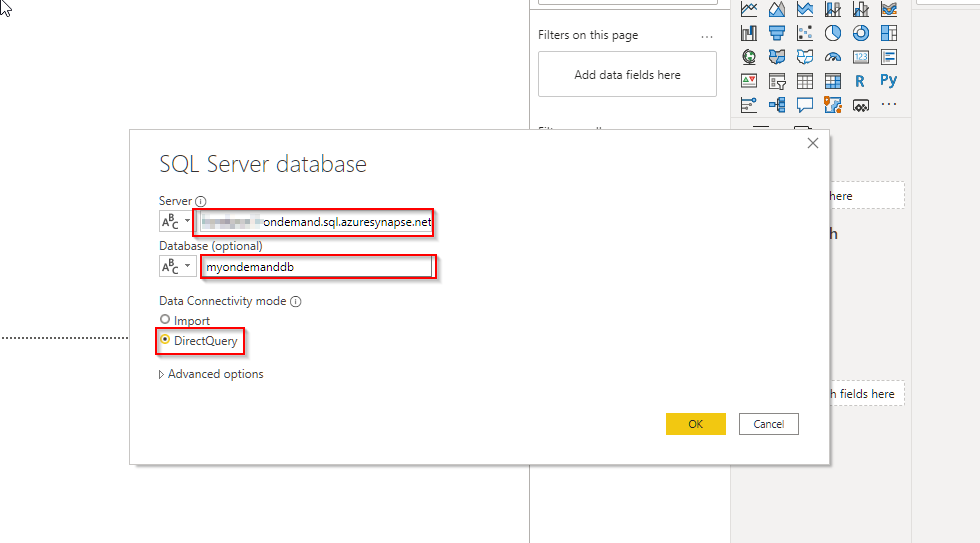Open Database field ABC type dropdown
The width and height of the screenshot is (980, 543).
tap(176, 266)
